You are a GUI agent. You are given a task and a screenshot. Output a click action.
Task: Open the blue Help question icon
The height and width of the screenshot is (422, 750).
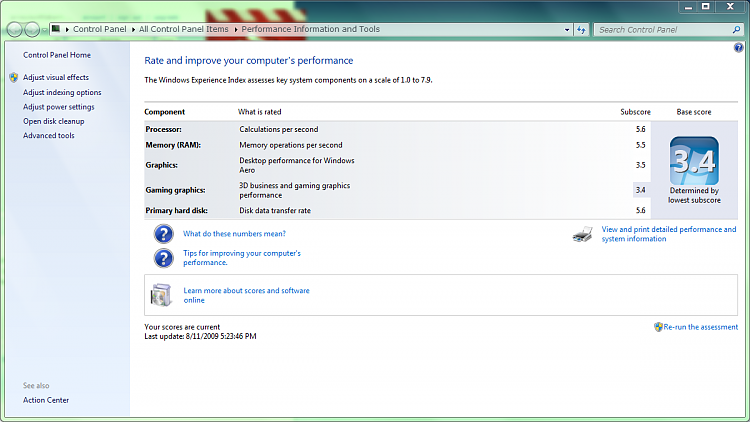tap(739, 47)
